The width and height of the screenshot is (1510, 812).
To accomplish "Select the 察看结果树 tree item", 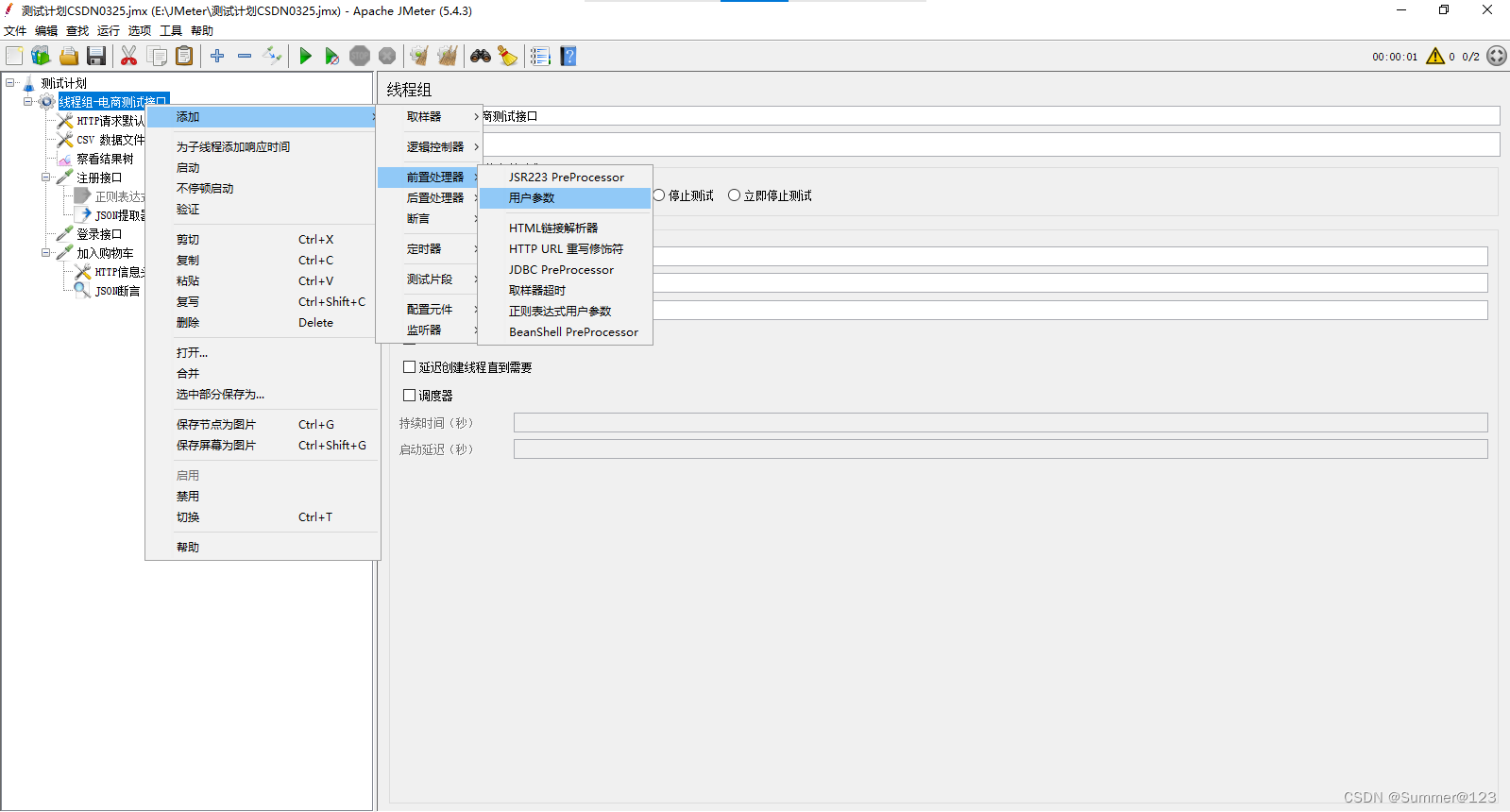I will tap(105, 159).
